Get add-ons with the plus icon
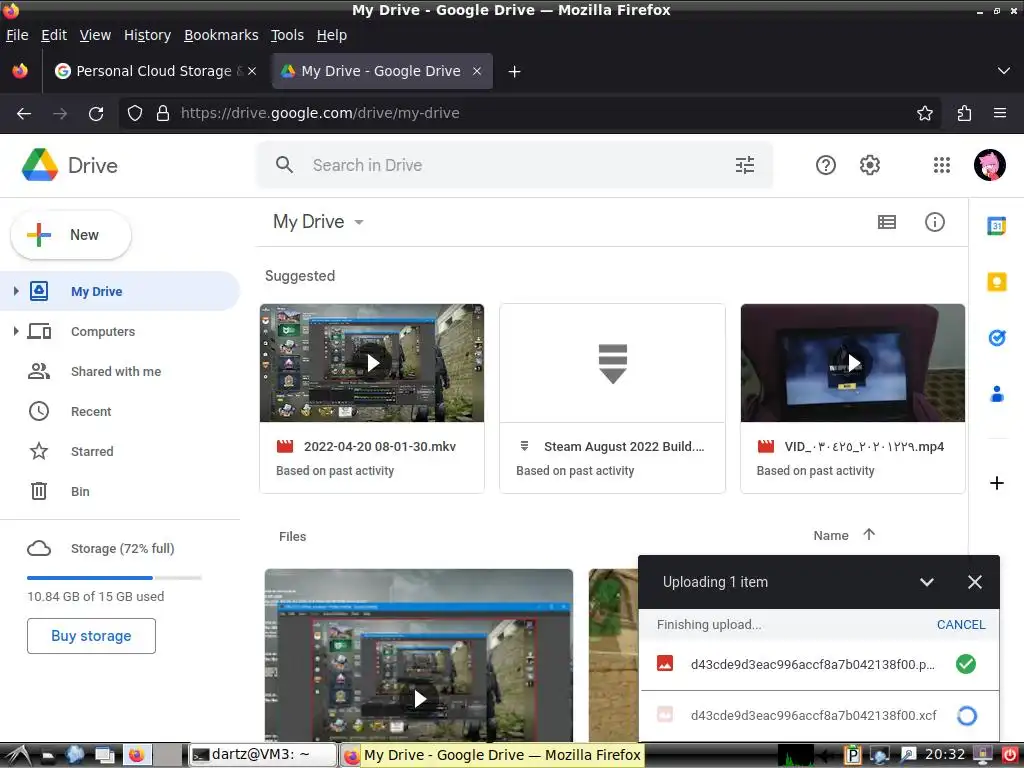 996,483
